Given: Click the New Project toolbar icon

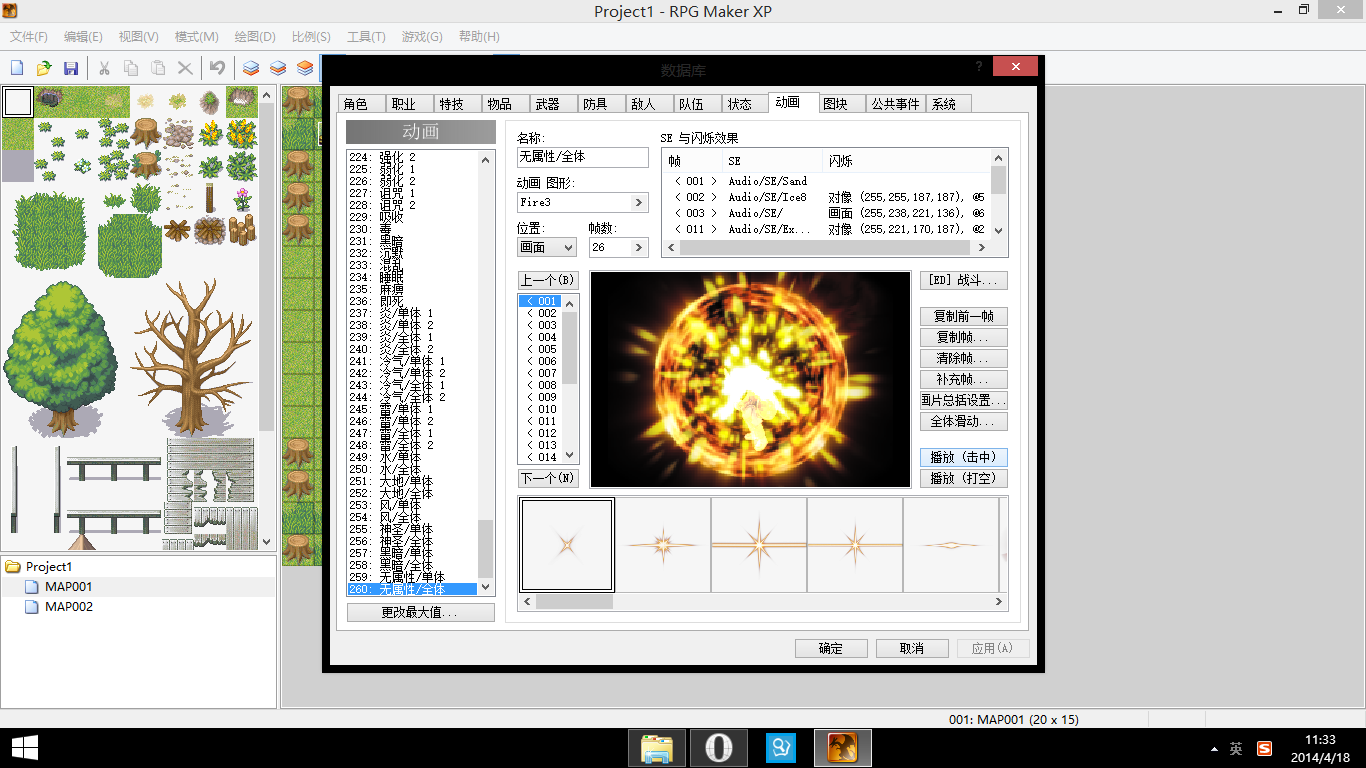Looking at the screenshot, I should pyautogui.click(x=17, y=68).
